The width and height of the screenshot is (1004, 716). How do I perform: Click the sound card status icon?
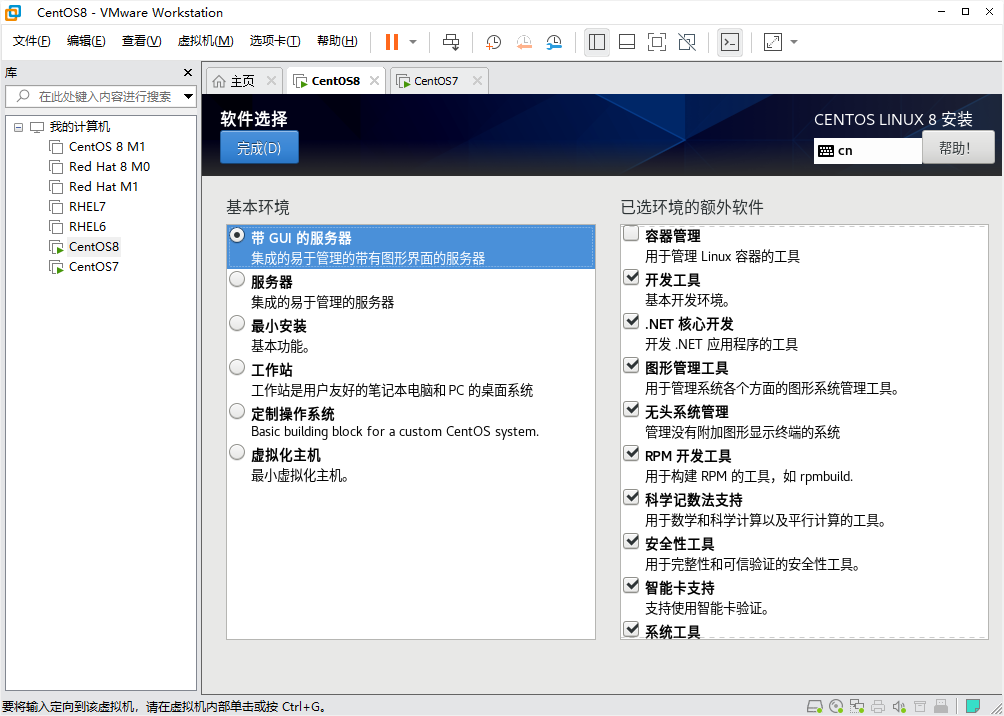(x=899, y=707)
